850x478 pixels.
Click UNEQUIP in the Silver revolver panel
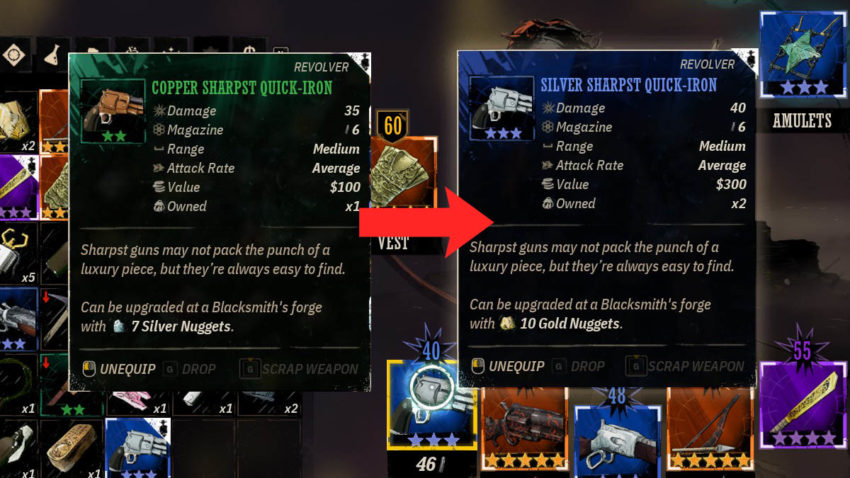508,366
